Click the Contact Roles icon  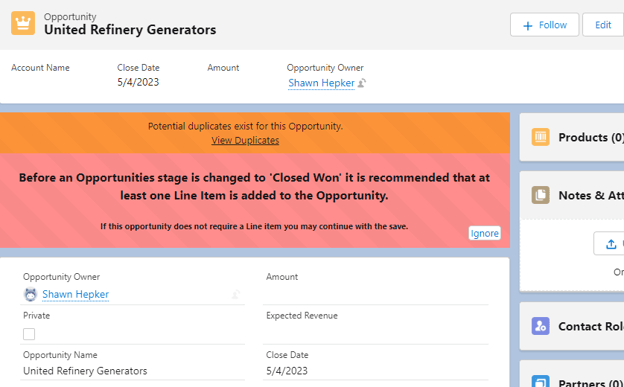[x=540, y=326]
